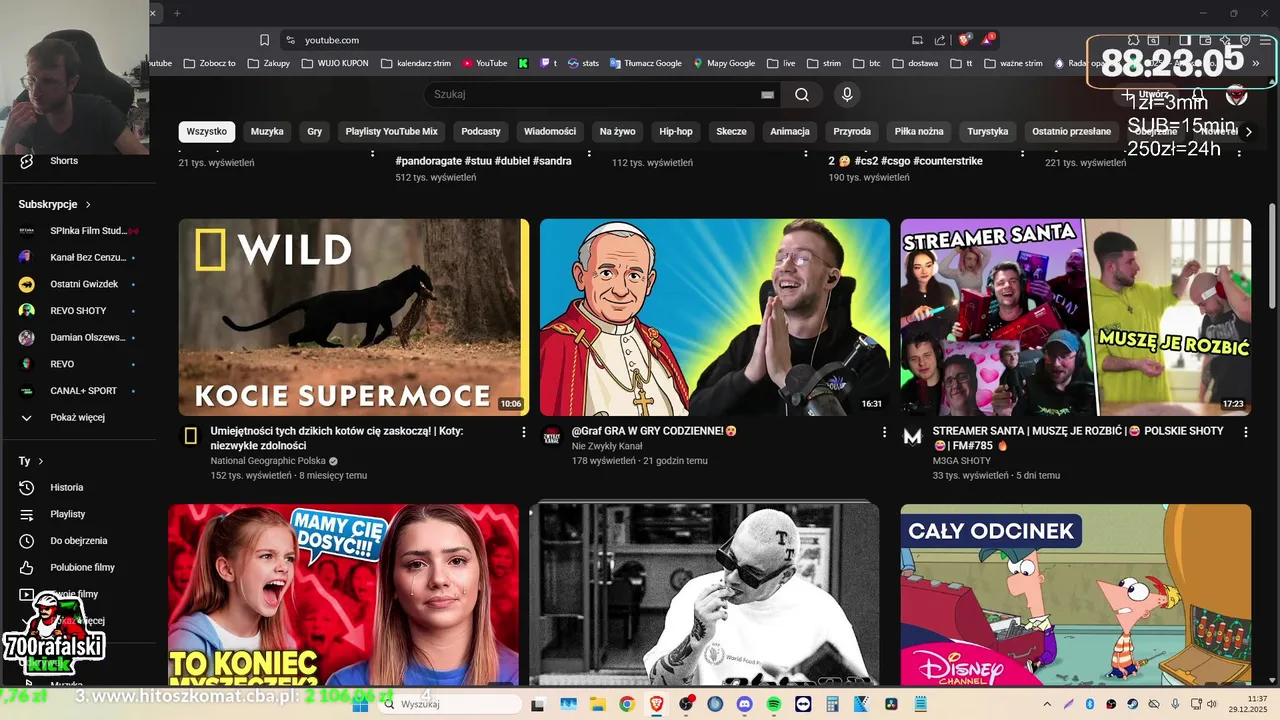The image size is (1280, 720).
Task: Select the Na żywo filter chip
Action: (x=617, y=131)
